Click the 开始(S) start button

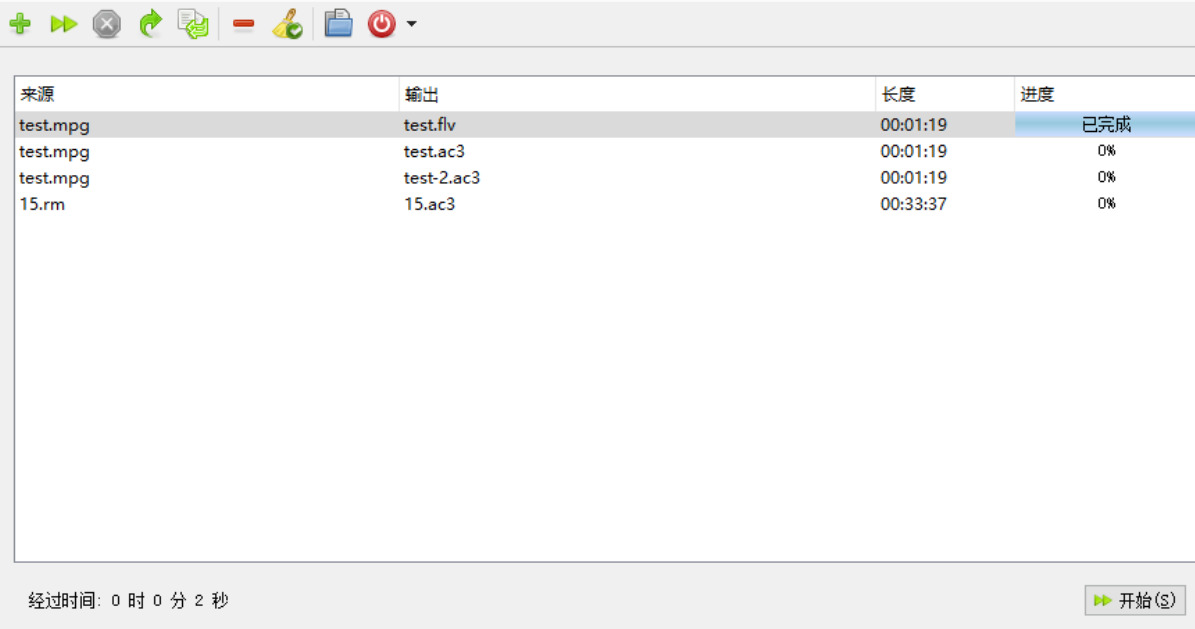click(1135, 600)
